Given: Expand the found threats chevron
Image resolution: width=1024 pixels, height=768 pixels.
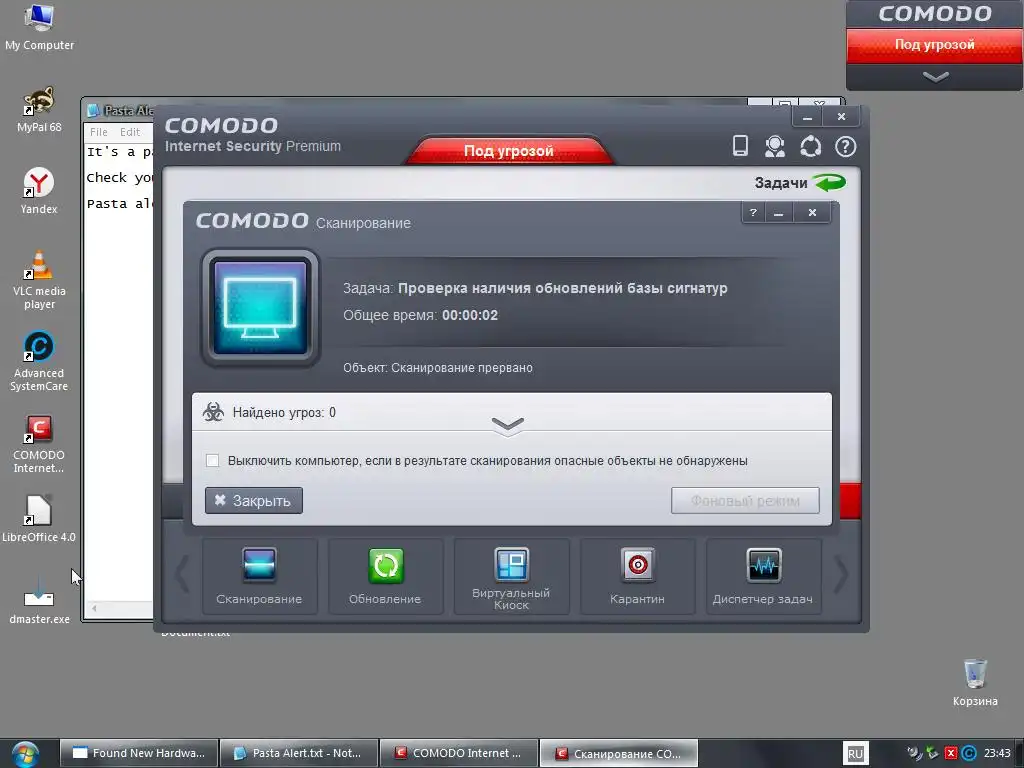Looking at the screenshot, I should [x=508, y=424].
